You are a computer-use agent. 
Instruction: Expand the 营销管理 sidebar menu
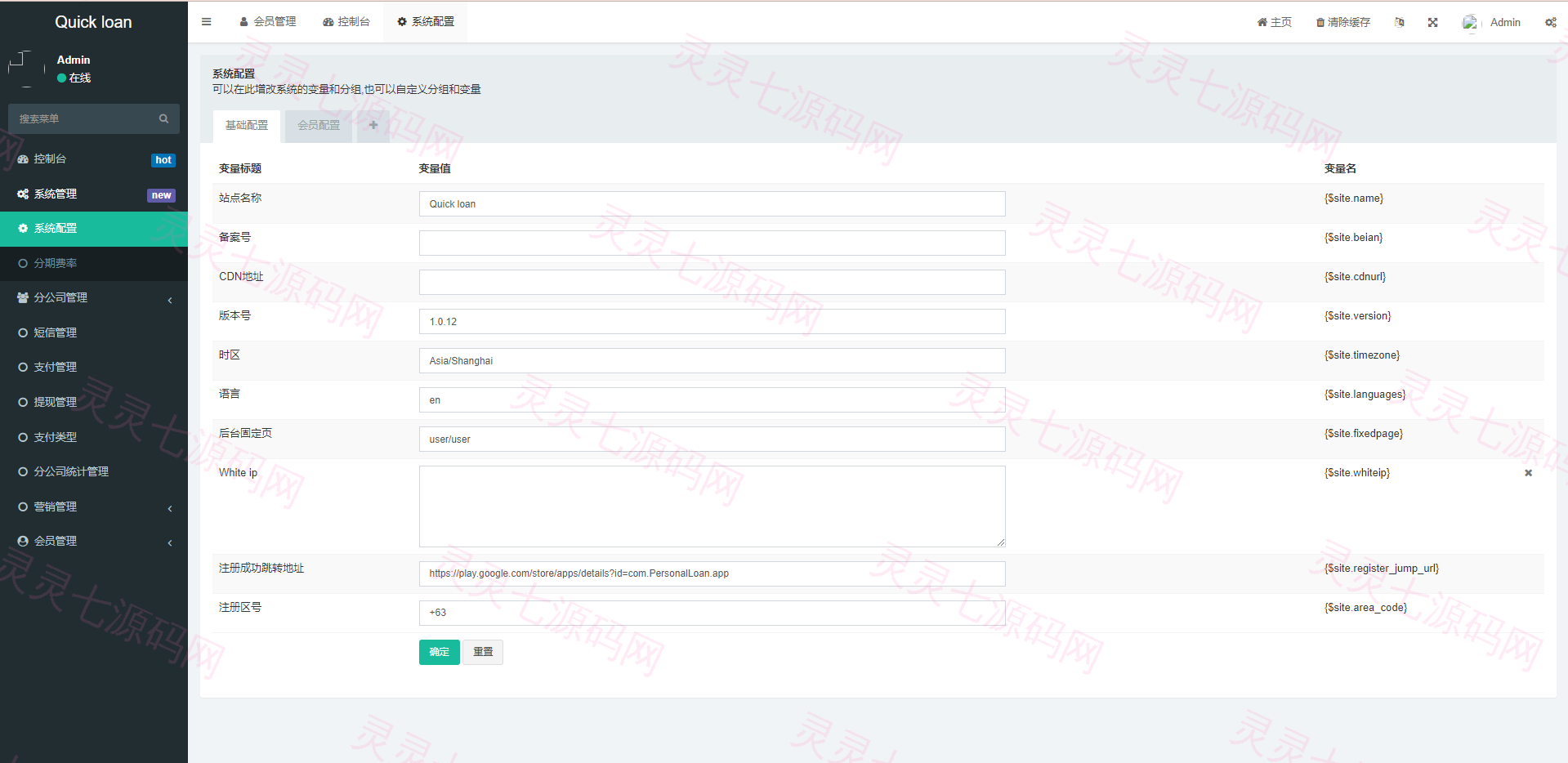pos(94,506)
